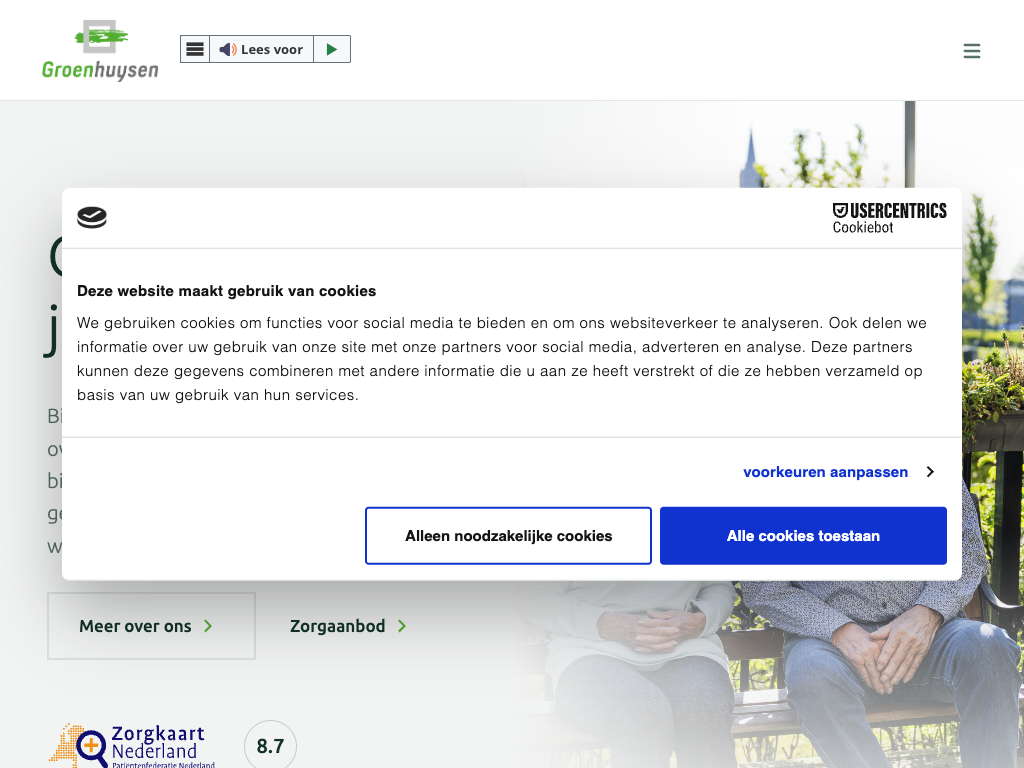This screenshot has height=768, width=1024.
Task: Open the ReadSpeaker menu icon
Action: 195,49
